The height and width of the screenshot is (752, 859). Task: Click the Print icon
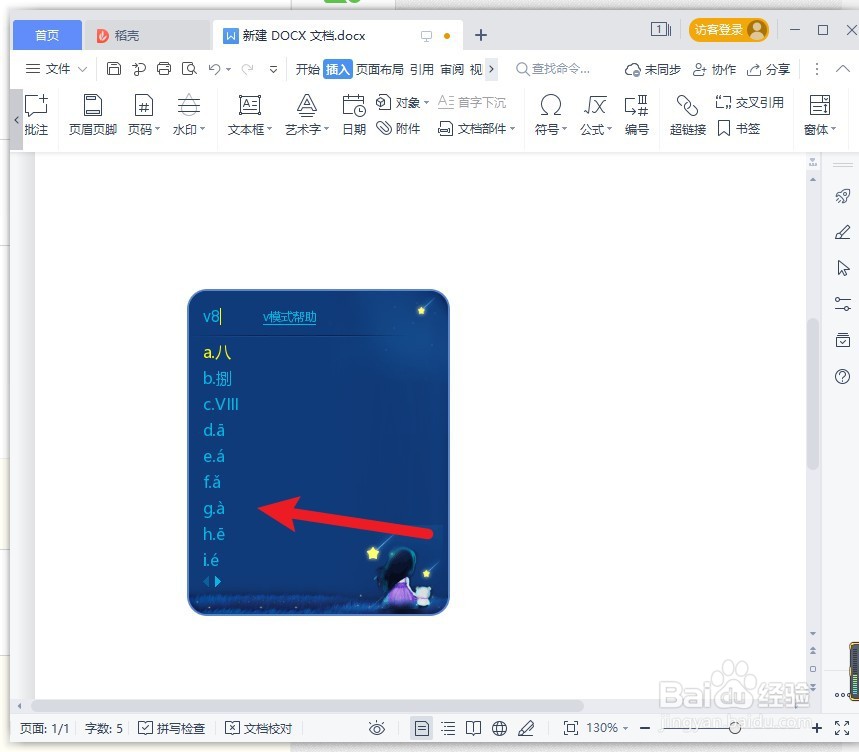[x=164, y=69]
